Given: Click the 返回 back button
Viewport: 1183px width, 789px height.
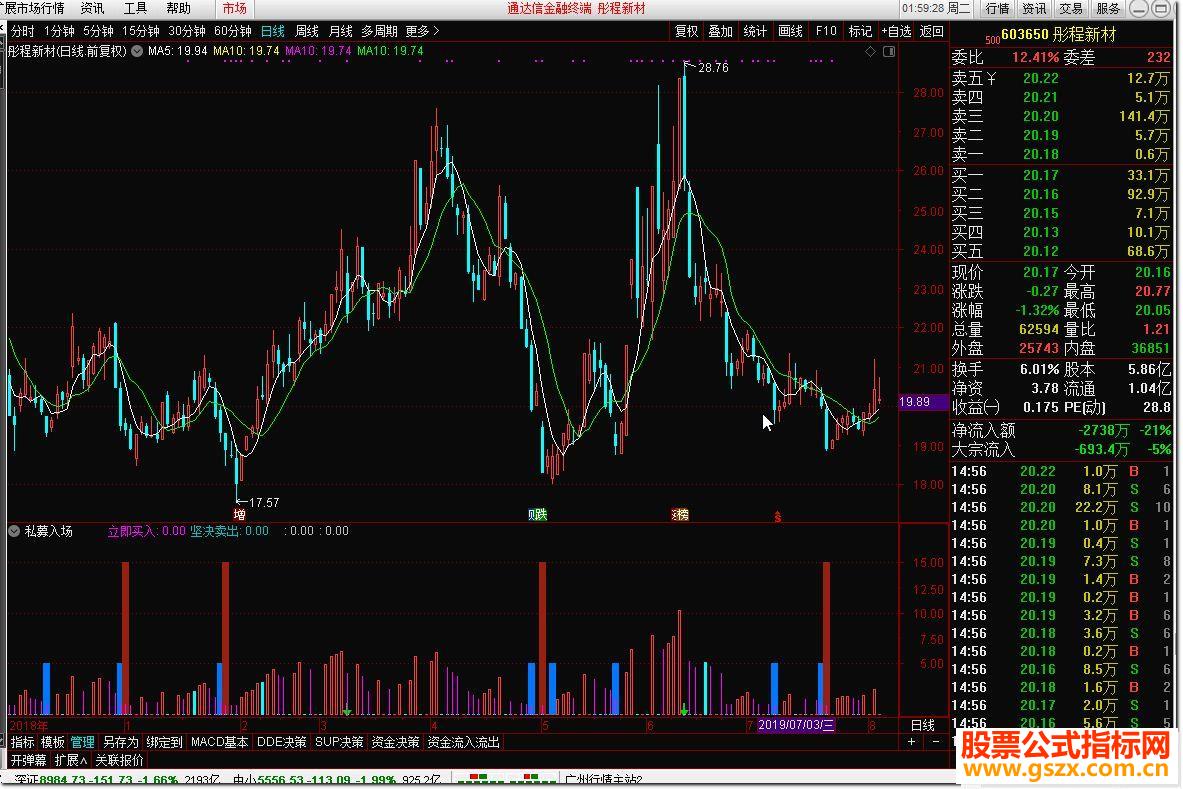Looking at the screenshot, I should point(932,31).
